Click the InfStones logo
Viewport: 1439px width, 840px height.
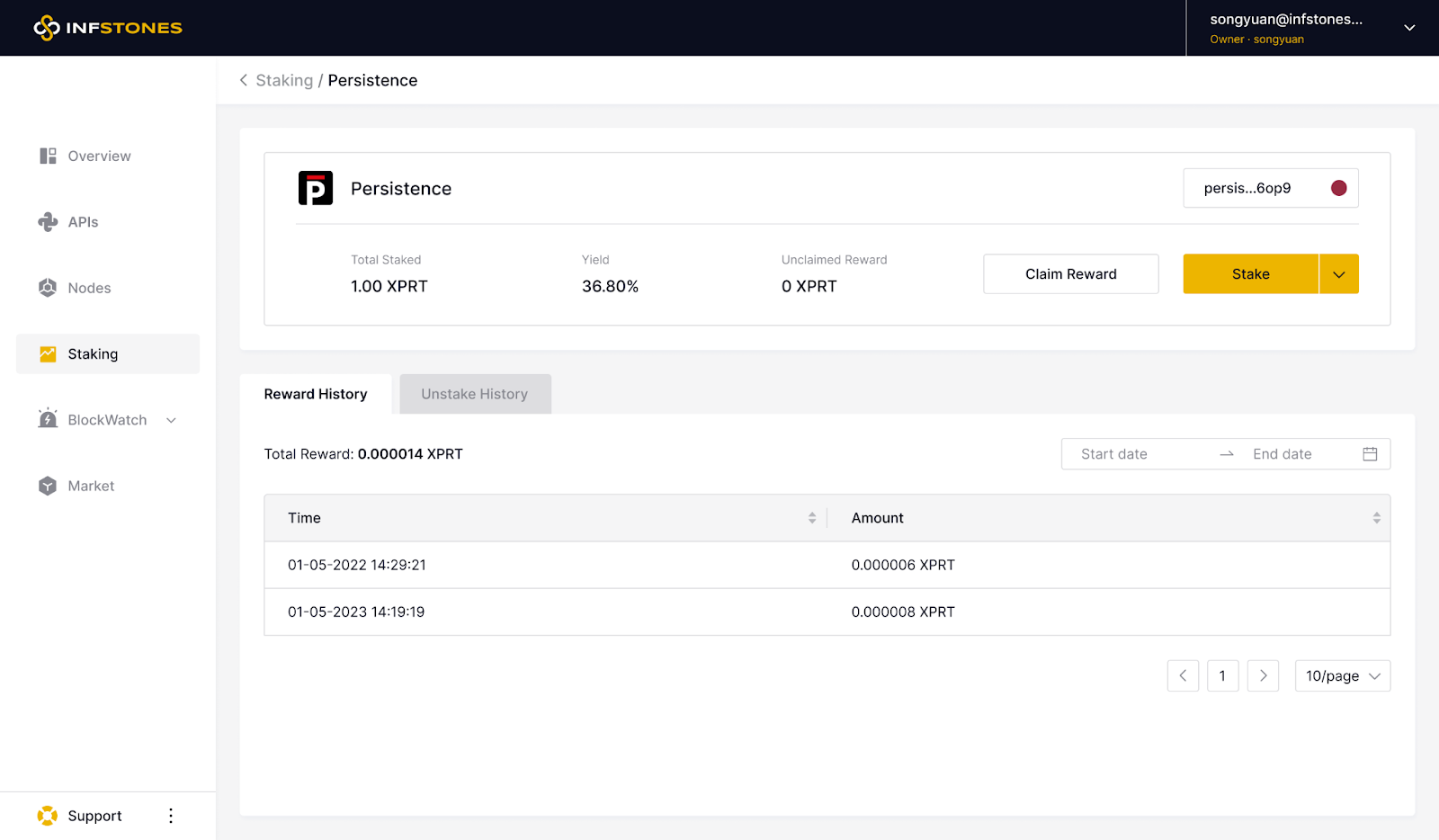108,28
